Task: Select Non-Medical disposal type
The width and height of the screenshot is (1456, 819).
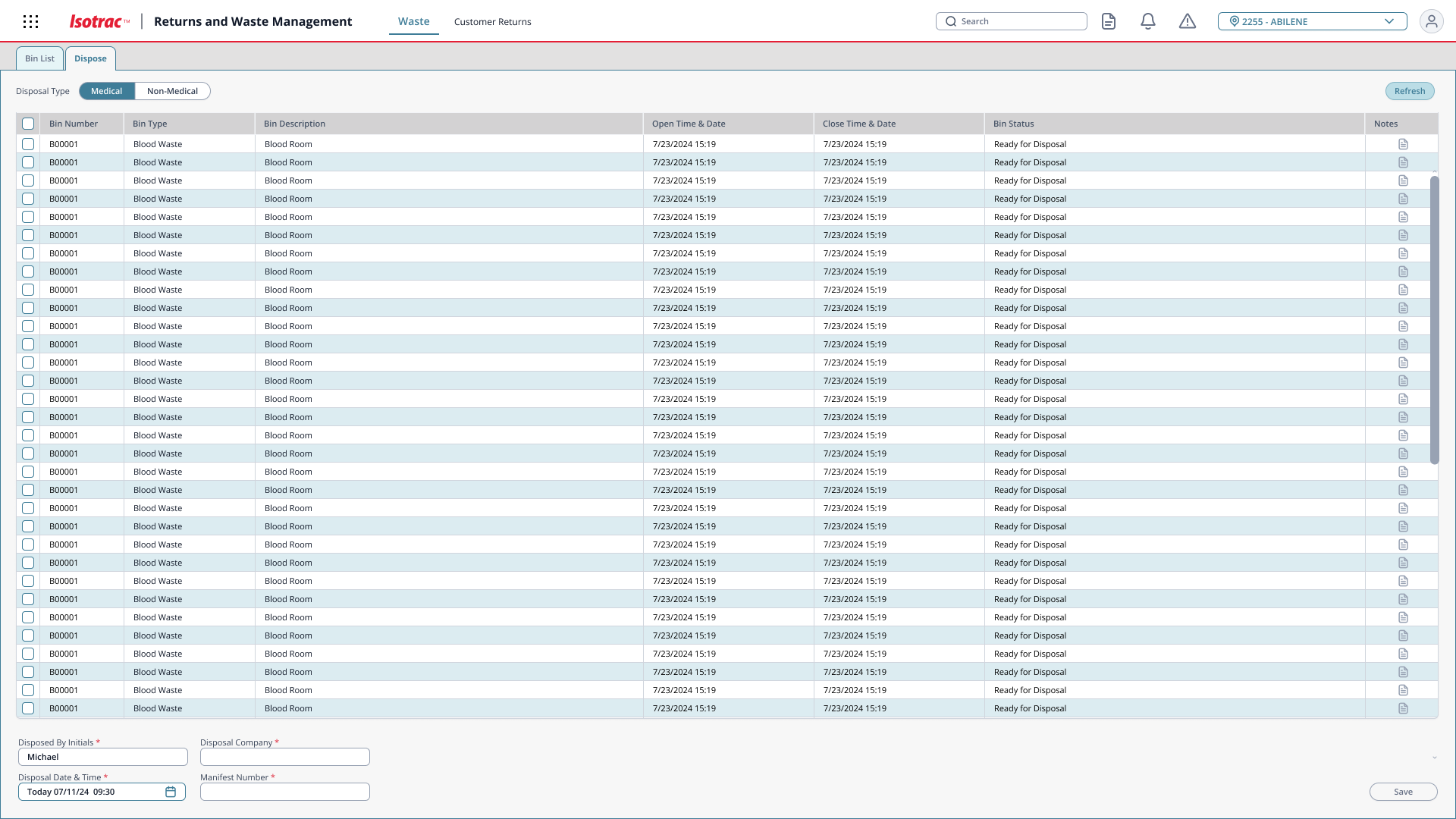Action: click(x=172, y=91)
